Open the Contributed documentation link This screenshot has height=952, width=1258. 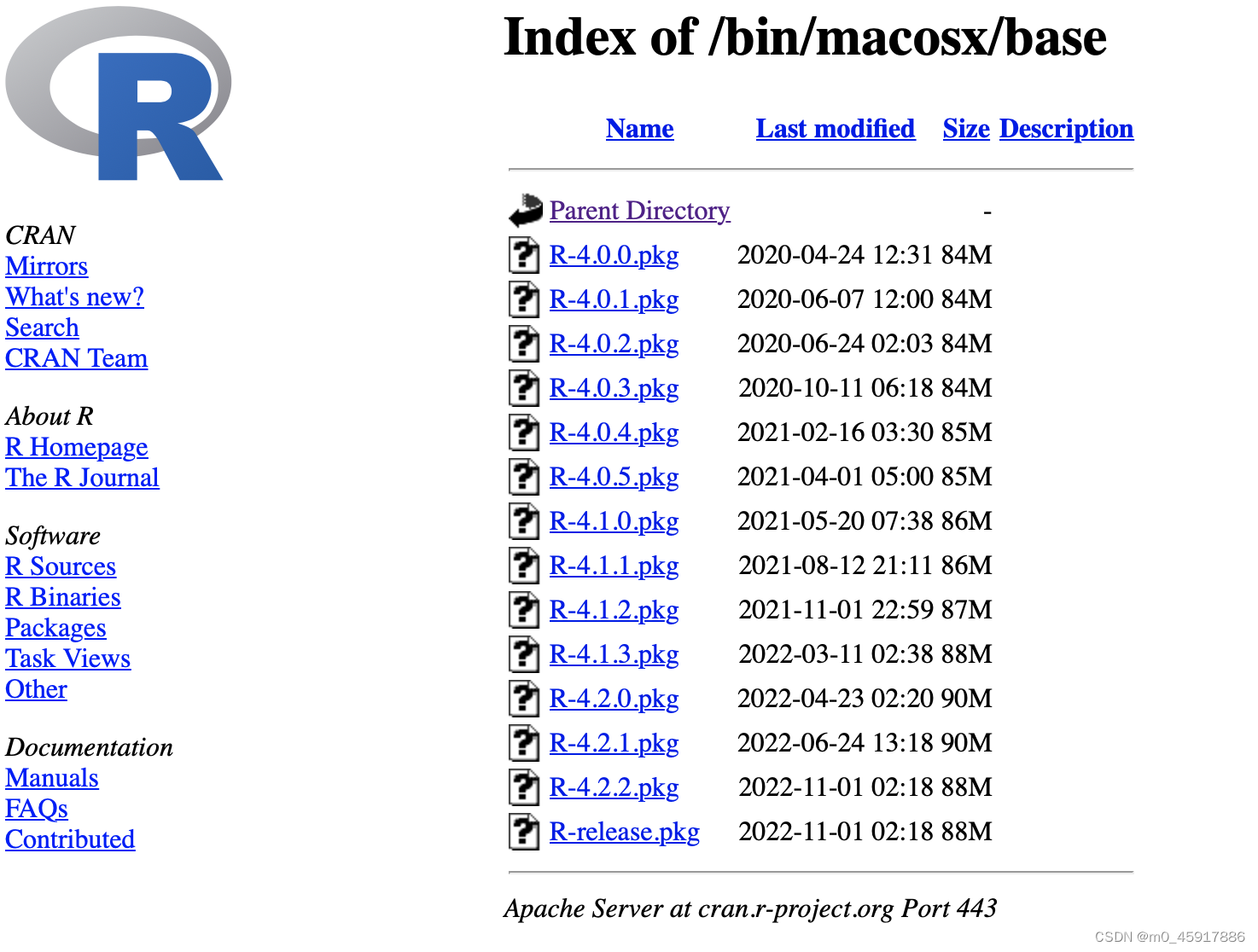[x=70, y=839]
